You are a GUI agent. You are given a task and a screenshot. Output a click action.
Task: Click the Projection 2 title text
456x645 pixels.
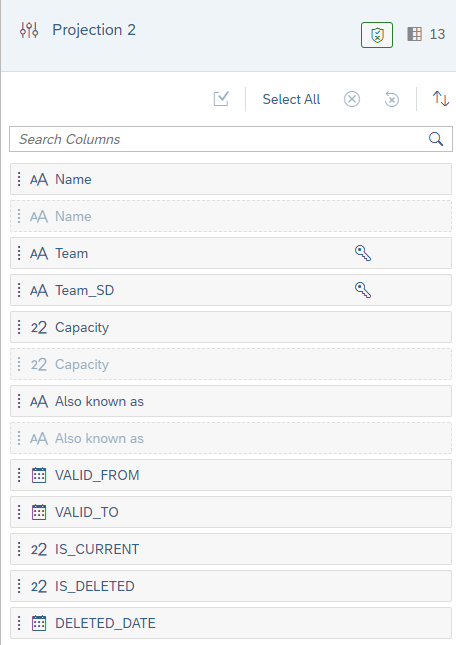(94, 30)
